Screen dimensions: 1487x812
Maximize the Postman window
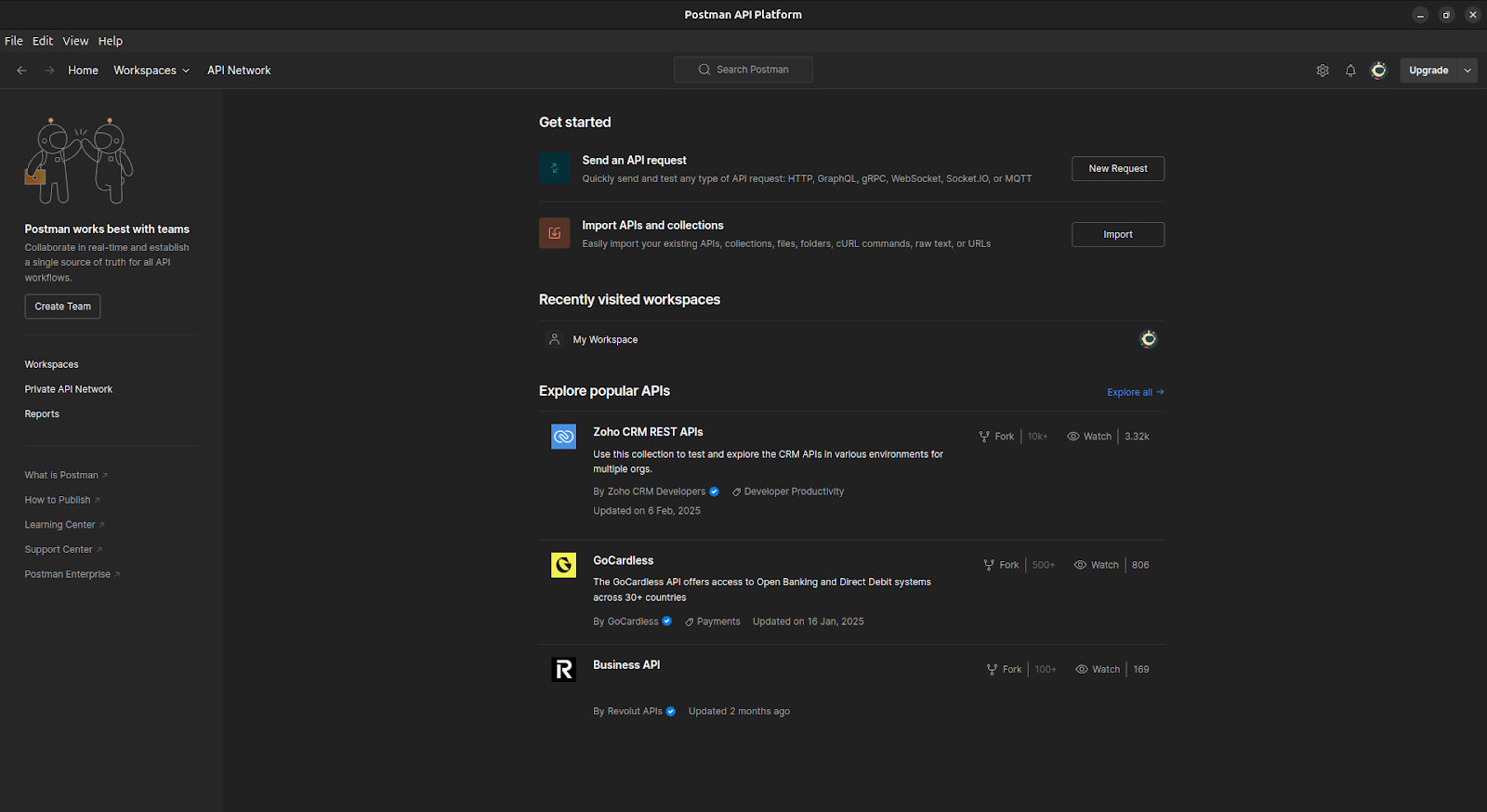[1446, 15]
